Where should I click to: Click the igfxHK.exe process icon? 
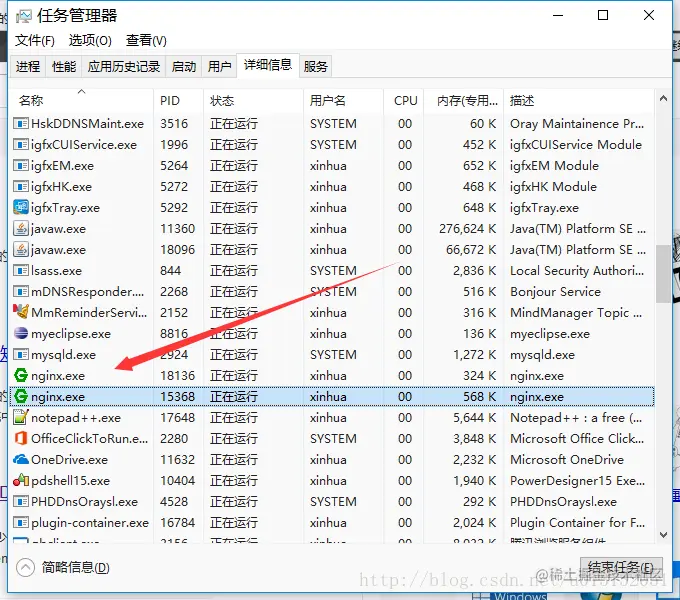coord(21,186)
